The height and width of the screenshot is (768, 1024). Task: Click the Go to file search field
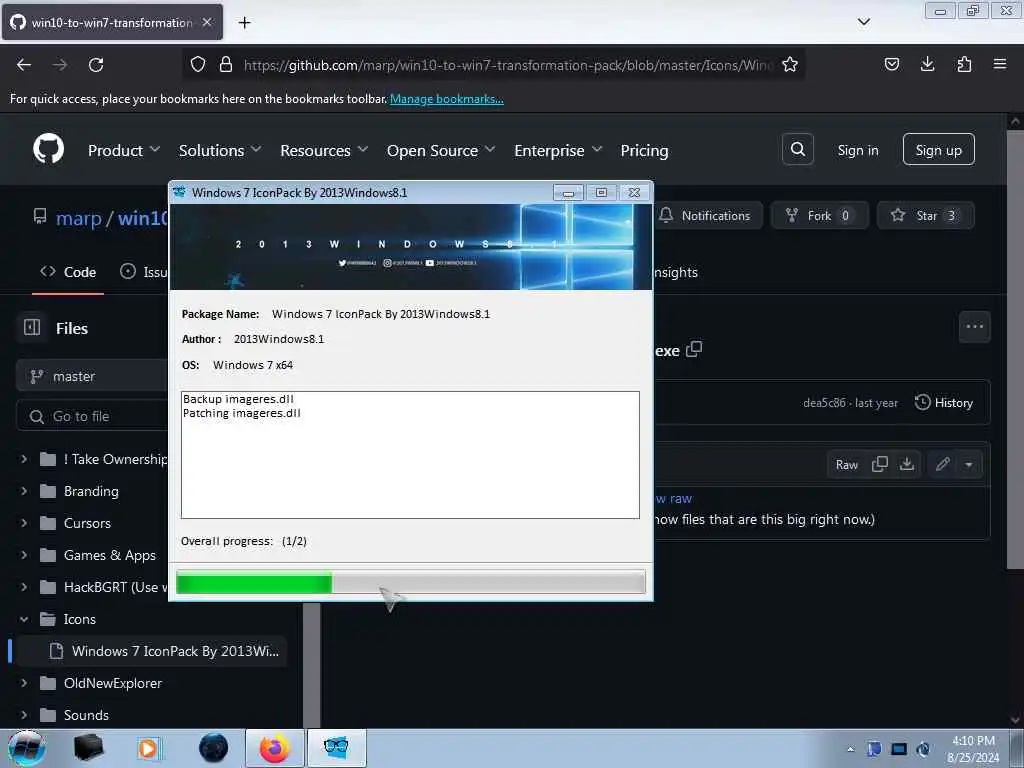pos(93,416)
